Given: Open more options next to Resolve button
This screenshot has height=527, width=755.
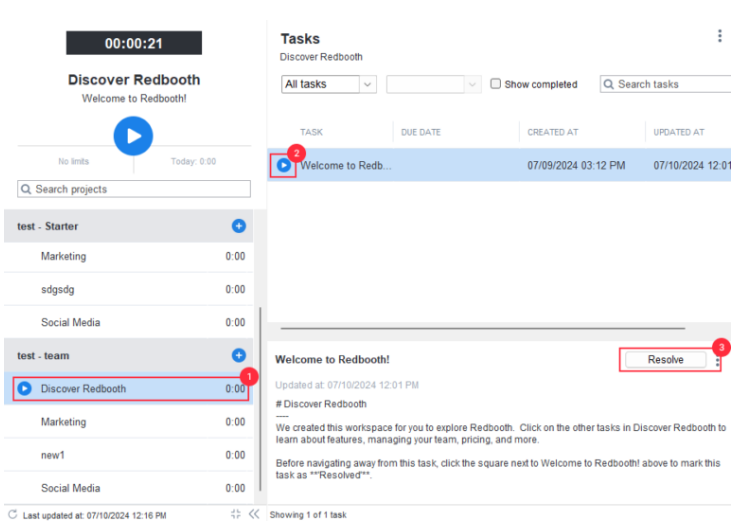Looking at the screenshot, I should [x=717, y=362].
